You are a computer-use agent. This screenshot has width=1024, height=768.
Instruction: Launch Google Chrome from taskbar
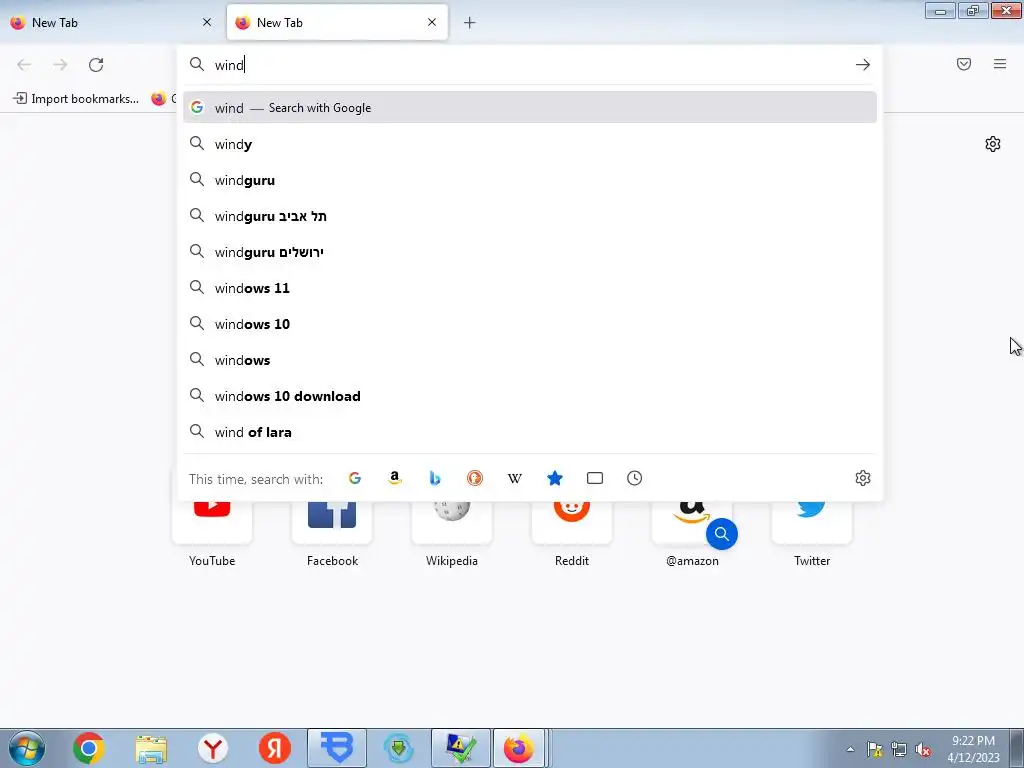pos(89,748)
